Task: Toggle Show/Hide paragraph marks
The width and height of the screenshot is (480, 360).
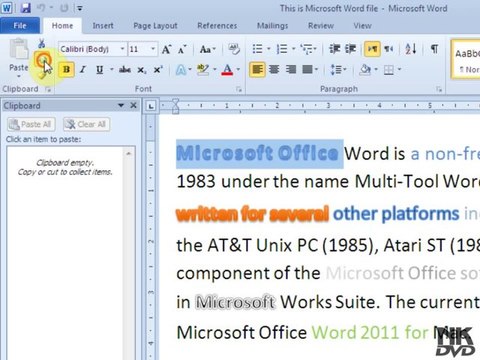Action: 434,49
